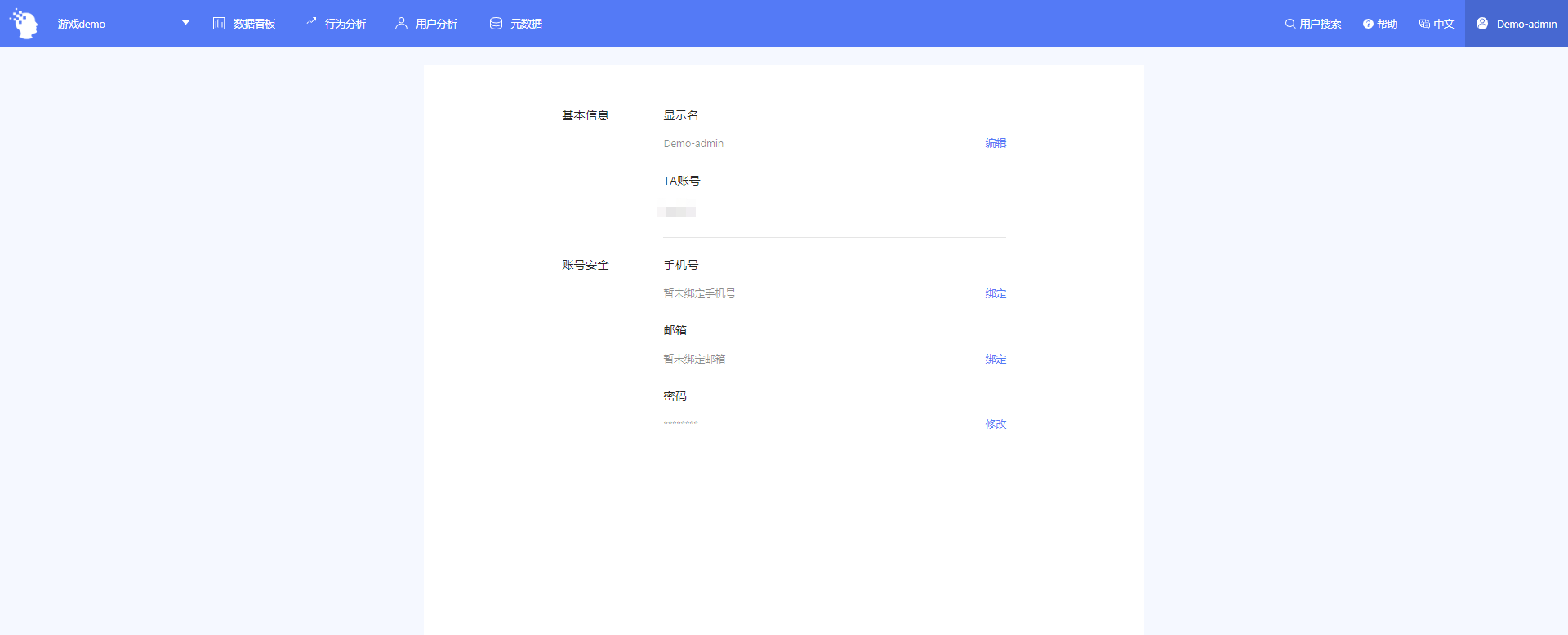The width and height of the screenshot is (1568, 635).
Task: Click the 显示名 label
Action: (681, 115)
